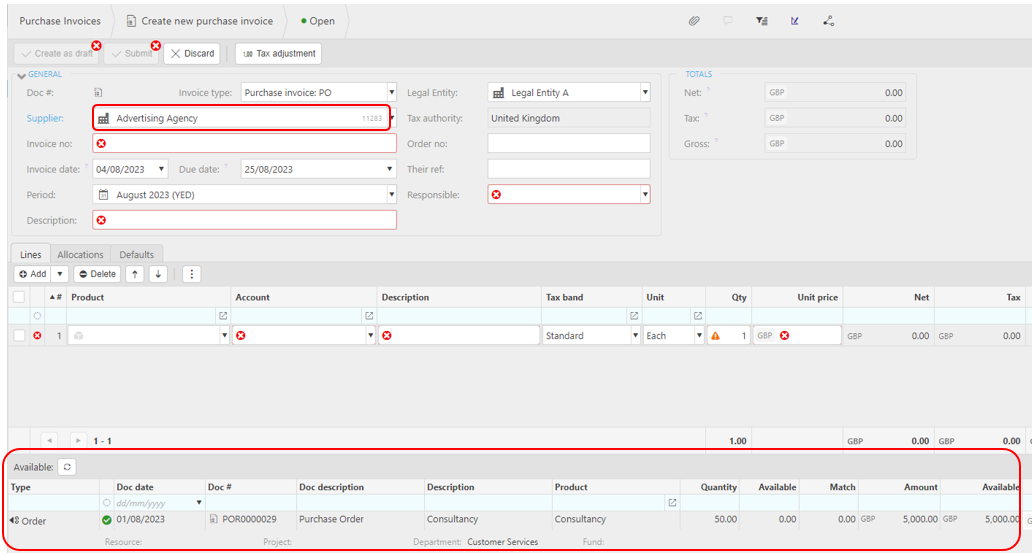Image resolution: width=1032 pixels, height=556 pixels.
Task: Click the Open status breadcrumb
Action: pyautogui.click(x=318, y=21)
